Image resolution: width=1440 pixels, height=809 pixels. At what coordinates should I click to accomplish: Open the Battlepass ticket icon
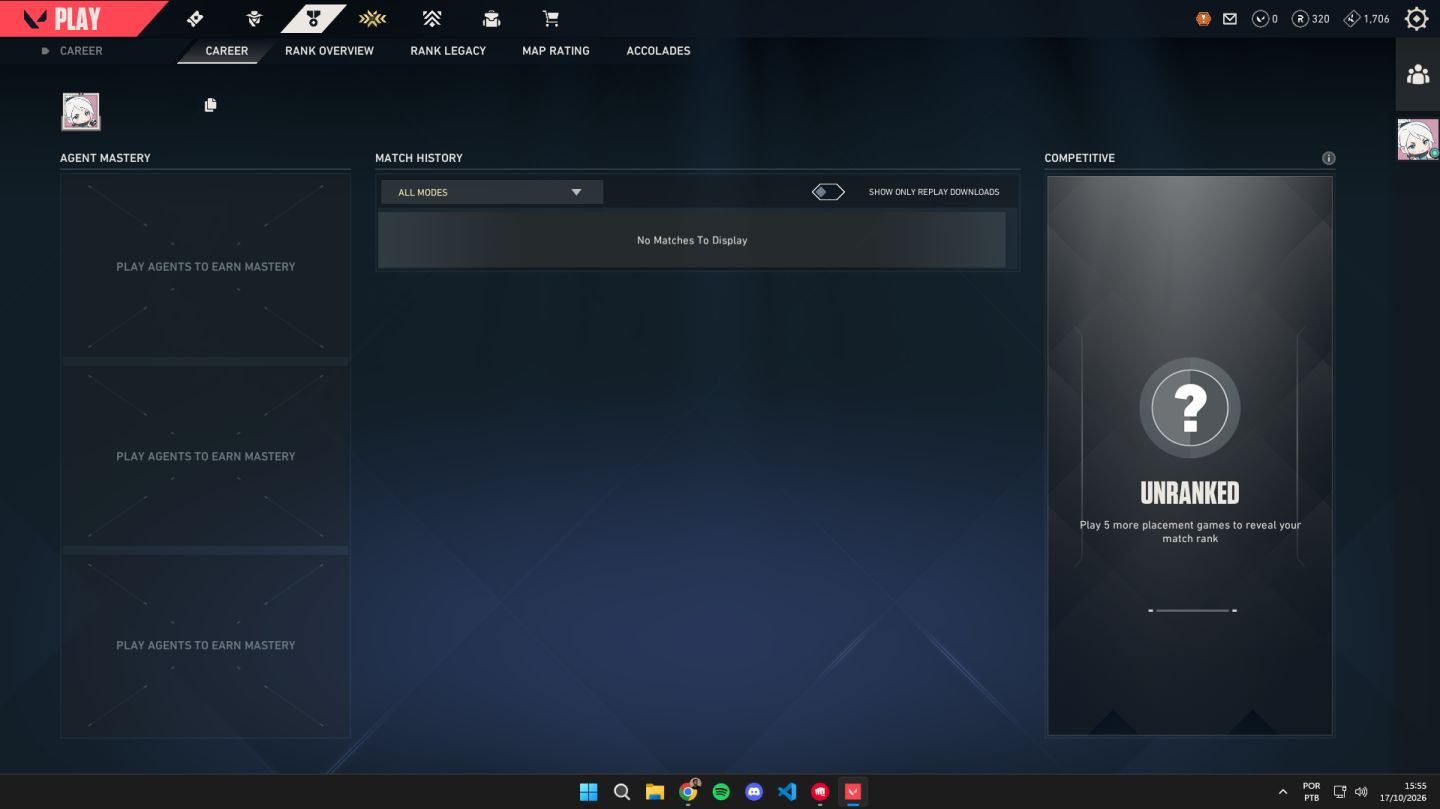coord(195,18)
